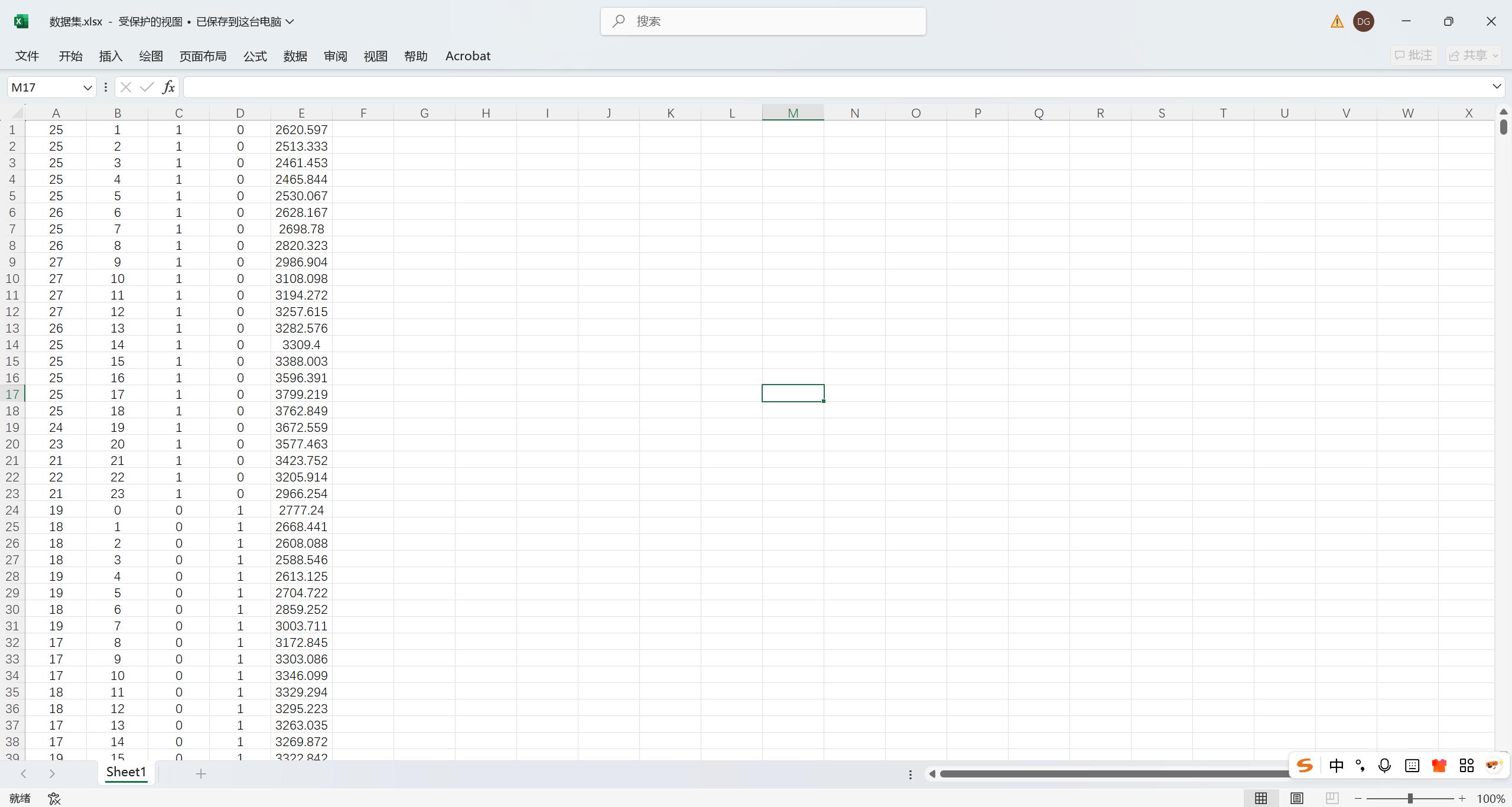1512x807 pixels.
Task: Click the IME skin shirt icon
Action: (1439, 766)
